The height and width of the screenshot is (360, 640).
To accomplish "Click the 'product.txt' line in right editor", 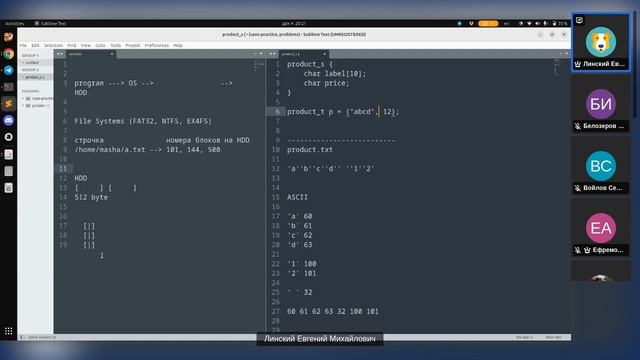I will (x=310, y=150).
